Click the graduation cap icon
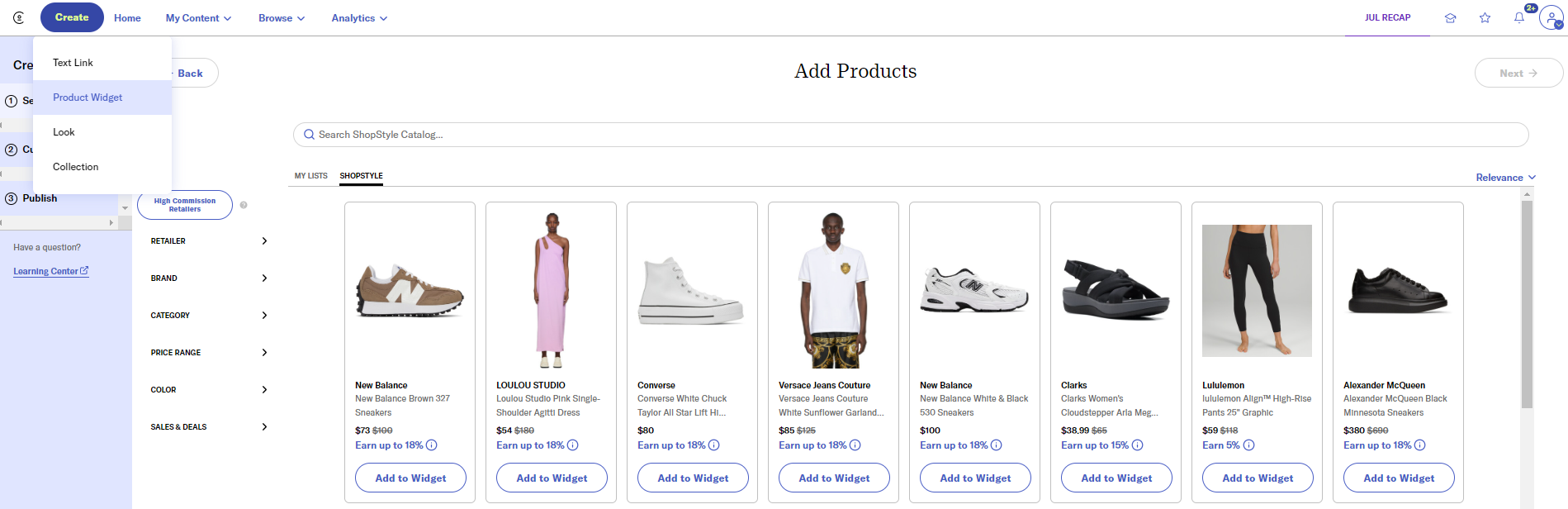1568x509 pixels. point(1450,18)
